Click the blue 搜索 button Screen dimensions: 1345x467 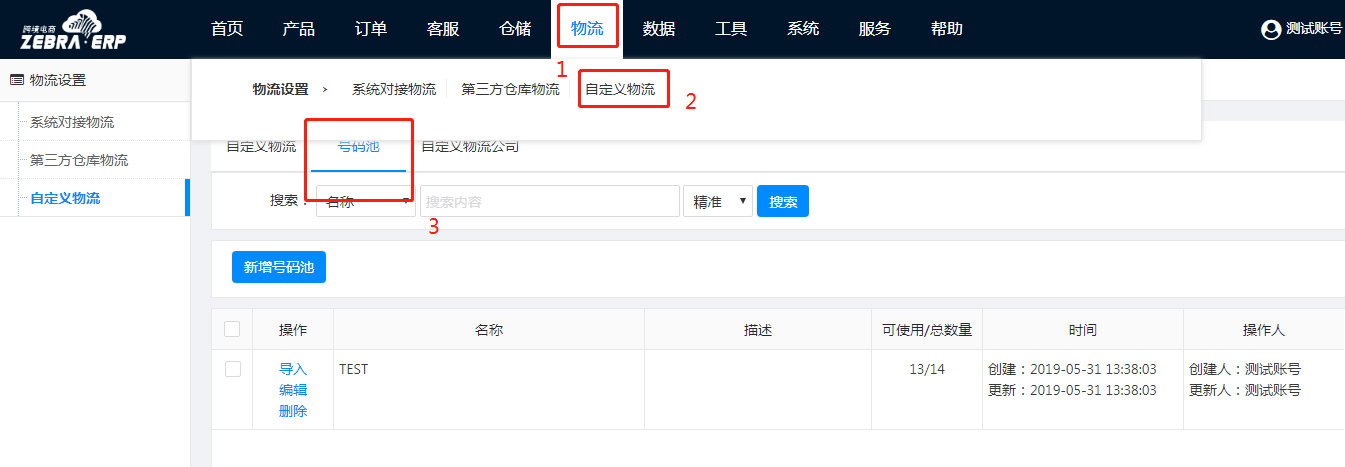pos(783,201)
